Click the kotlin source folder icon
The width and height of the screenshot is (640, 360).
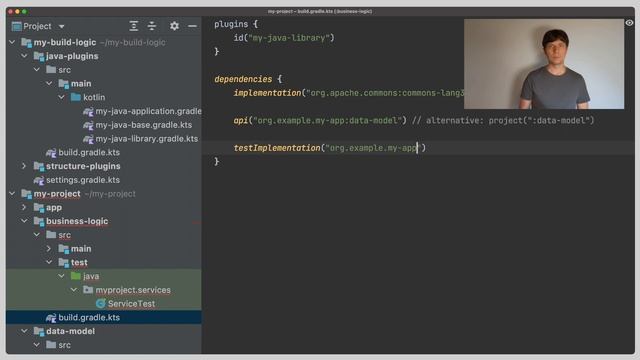76,97
